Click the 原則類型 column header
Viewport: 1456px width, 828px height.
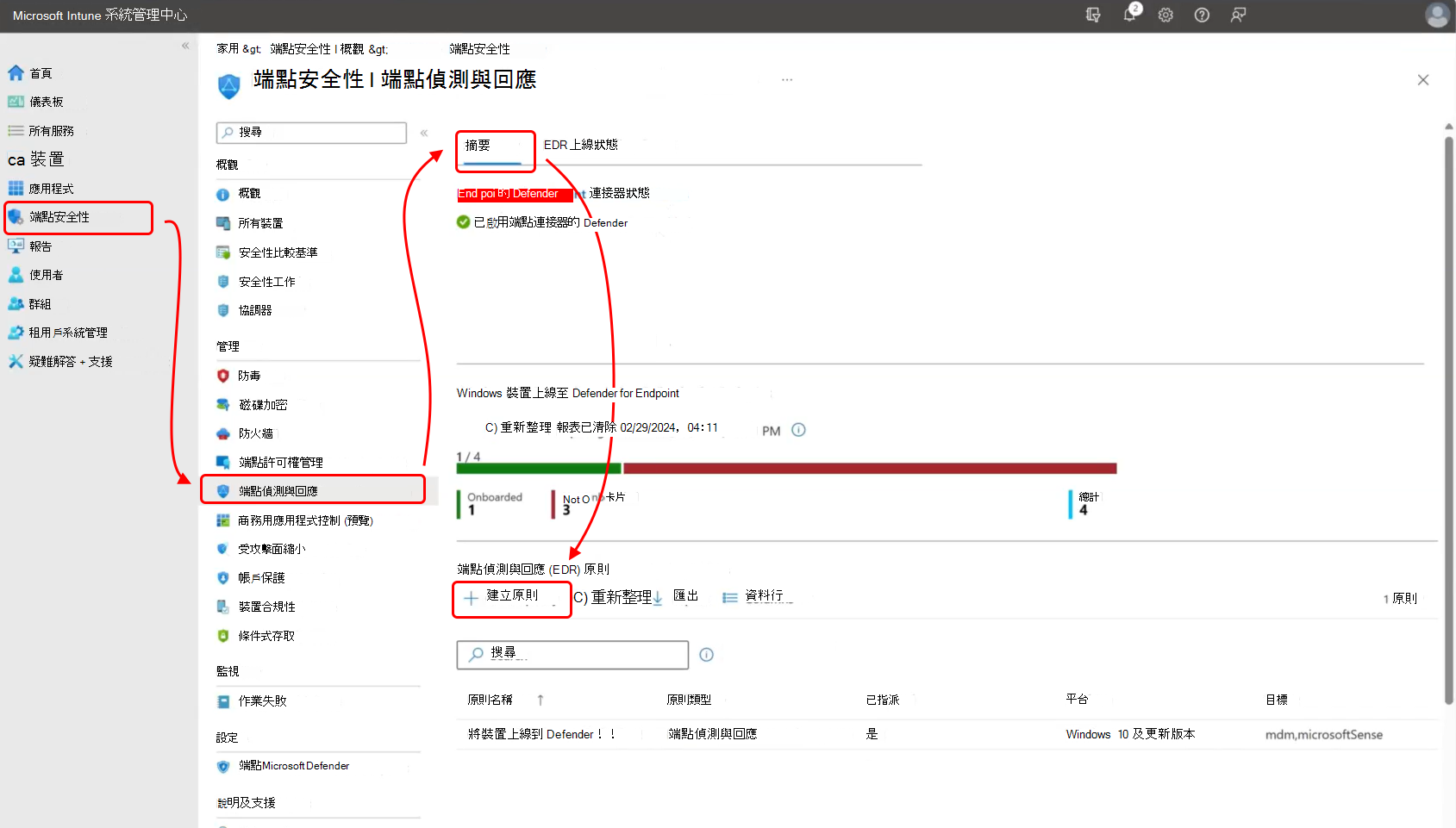click(x=689, y=700)
